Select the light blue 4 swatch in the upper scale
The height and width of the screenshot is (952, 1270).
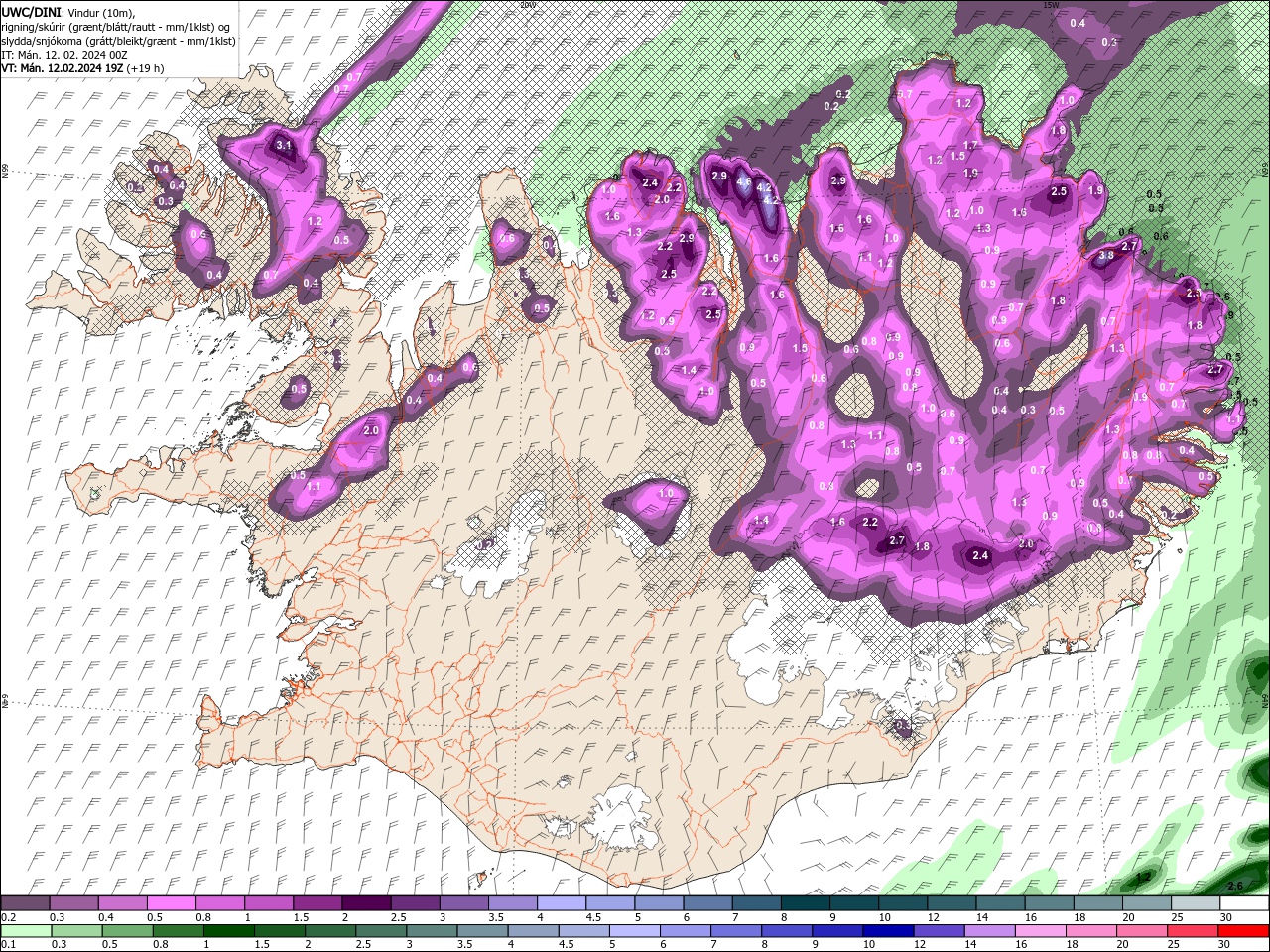[x=561, y=903]
